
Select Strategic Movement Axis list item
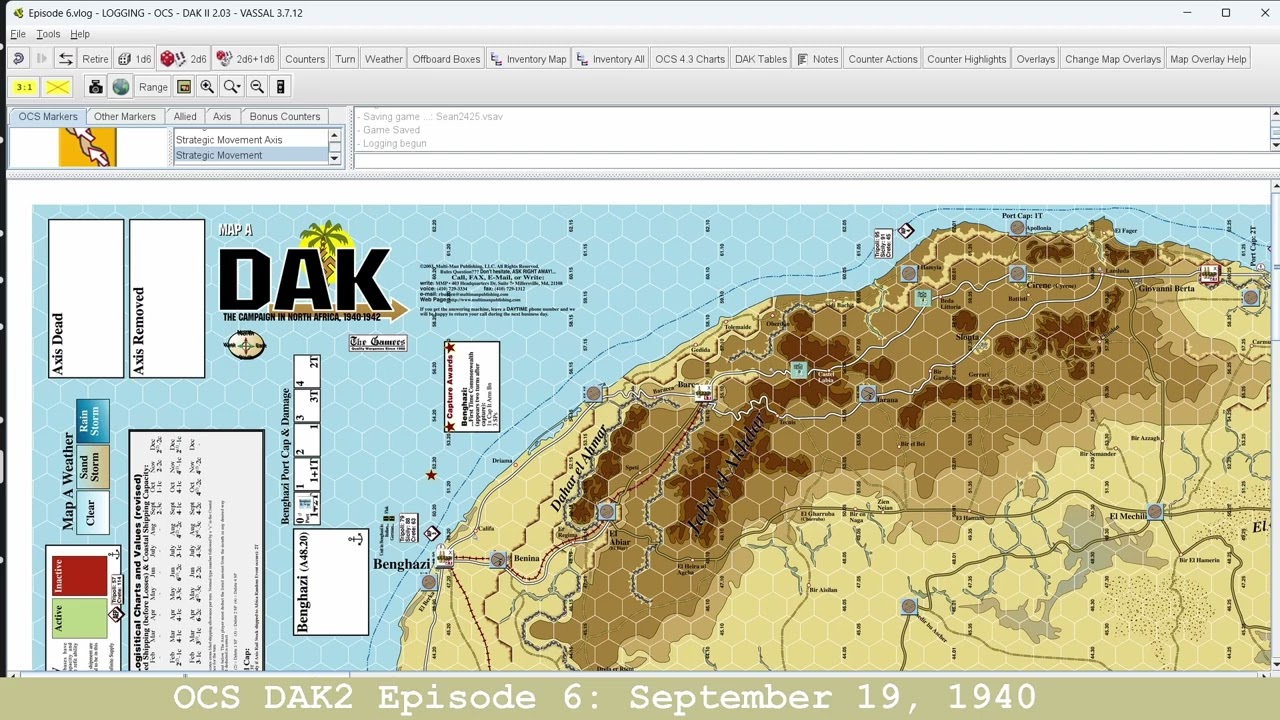coord(251,140)
